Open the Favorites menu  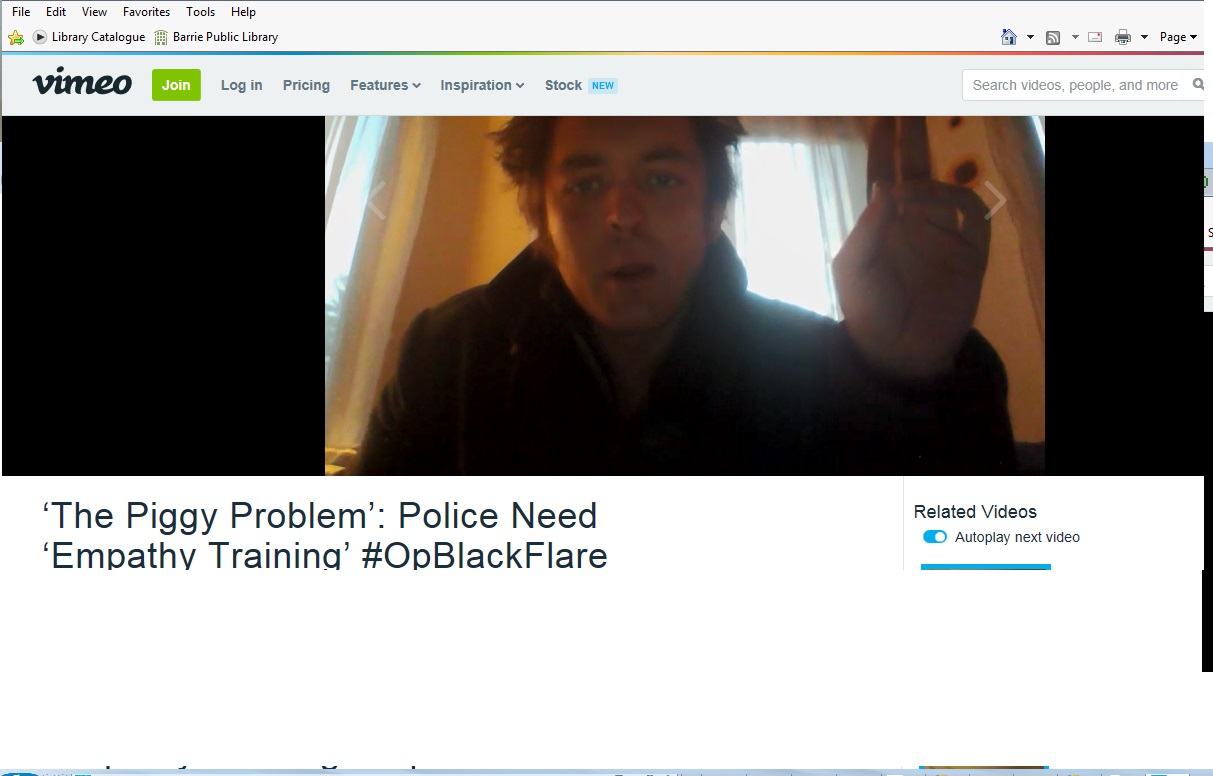(146, 12)
